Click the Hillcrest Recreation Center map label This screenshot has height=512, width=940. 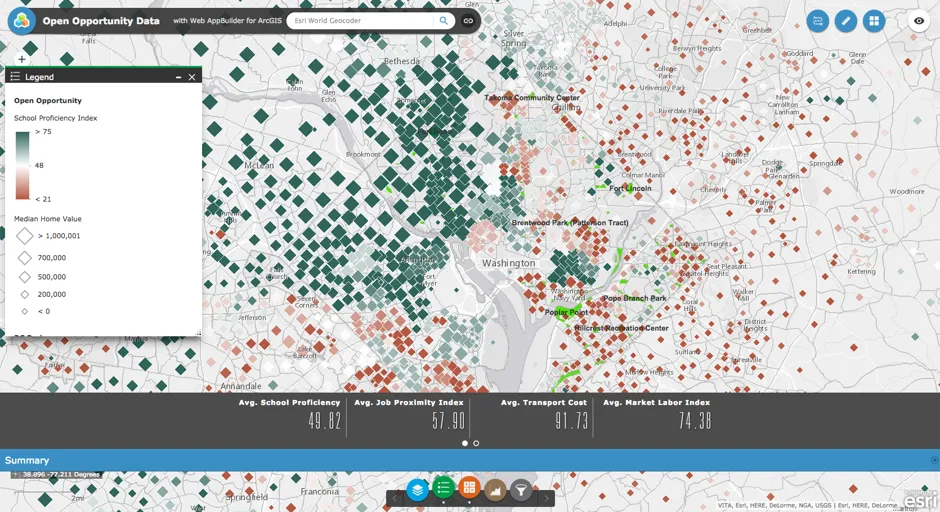coord(621,328)
